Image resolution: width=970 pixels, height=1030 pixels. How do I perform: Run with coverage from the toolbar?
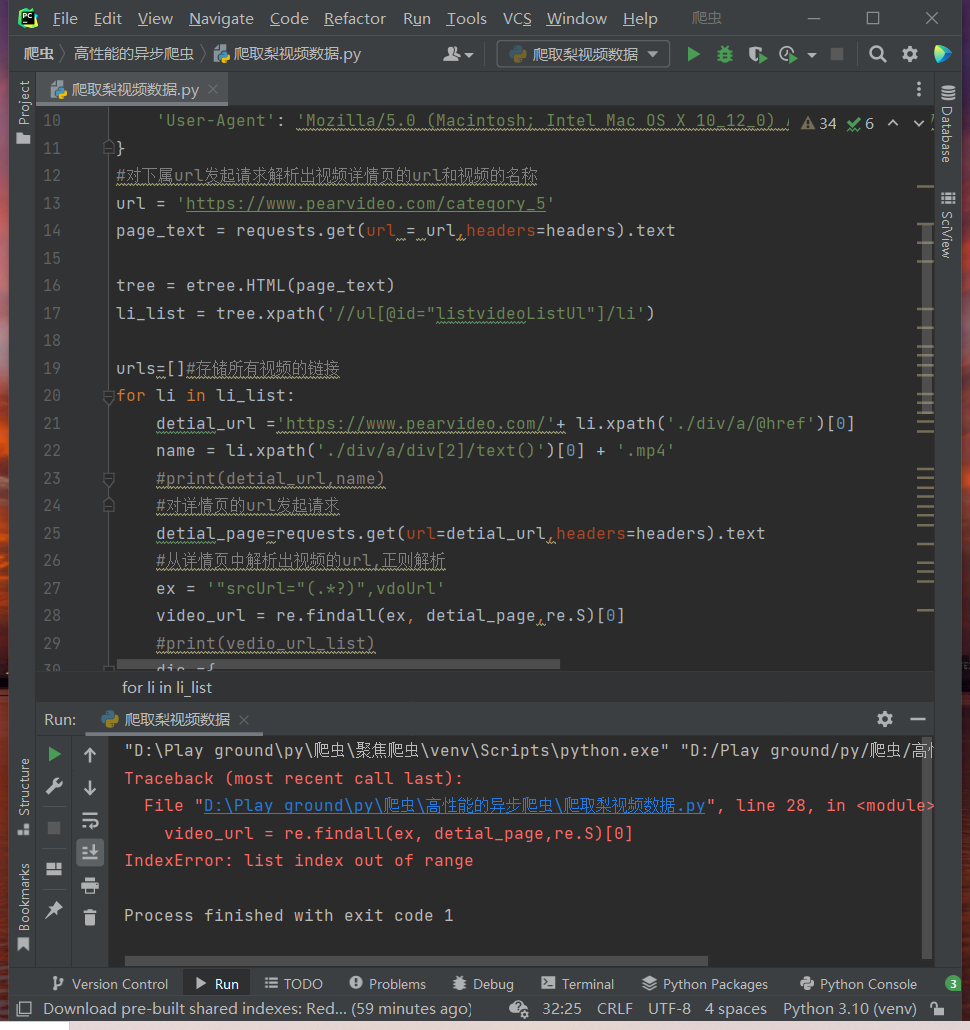point(757,54)
